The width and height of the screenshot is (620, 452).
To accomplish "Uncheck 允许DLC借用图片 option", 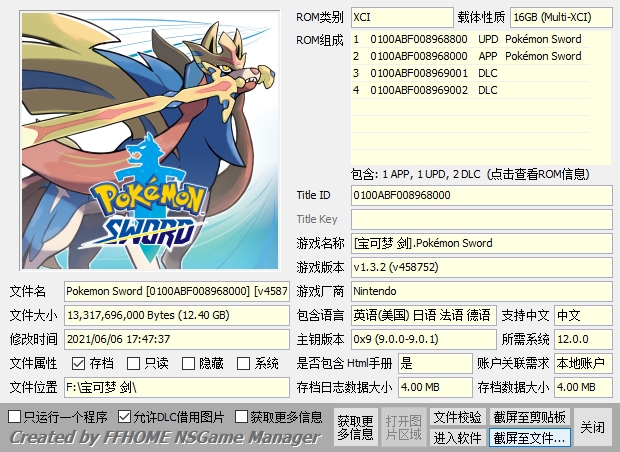I will coord(125,416).
